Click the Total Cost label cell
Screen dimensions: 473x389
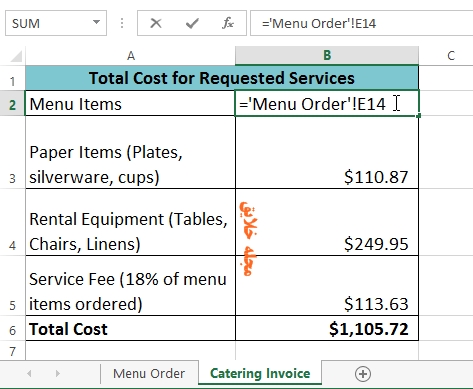(x=130, y=328)
